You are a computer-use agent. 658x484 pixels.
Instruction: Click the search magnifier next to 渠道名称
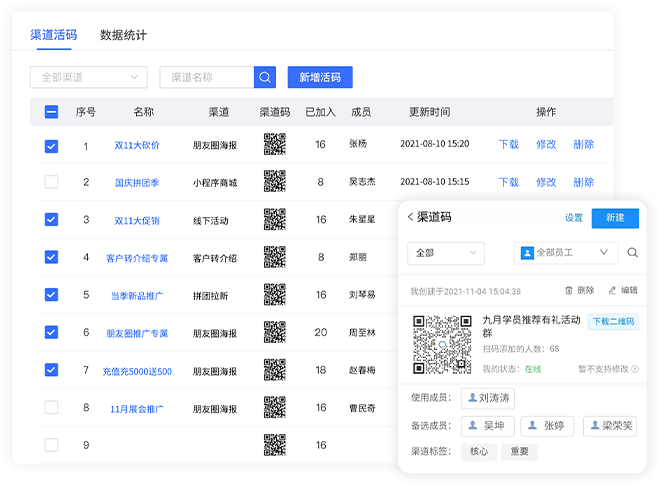(265, 77)
